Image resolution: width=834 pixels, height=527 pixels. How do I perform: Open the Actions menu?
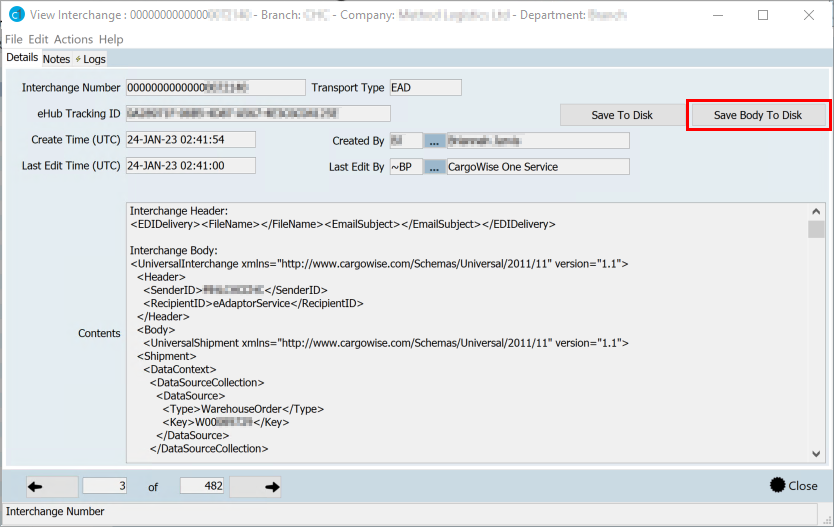tap(73, 39)
